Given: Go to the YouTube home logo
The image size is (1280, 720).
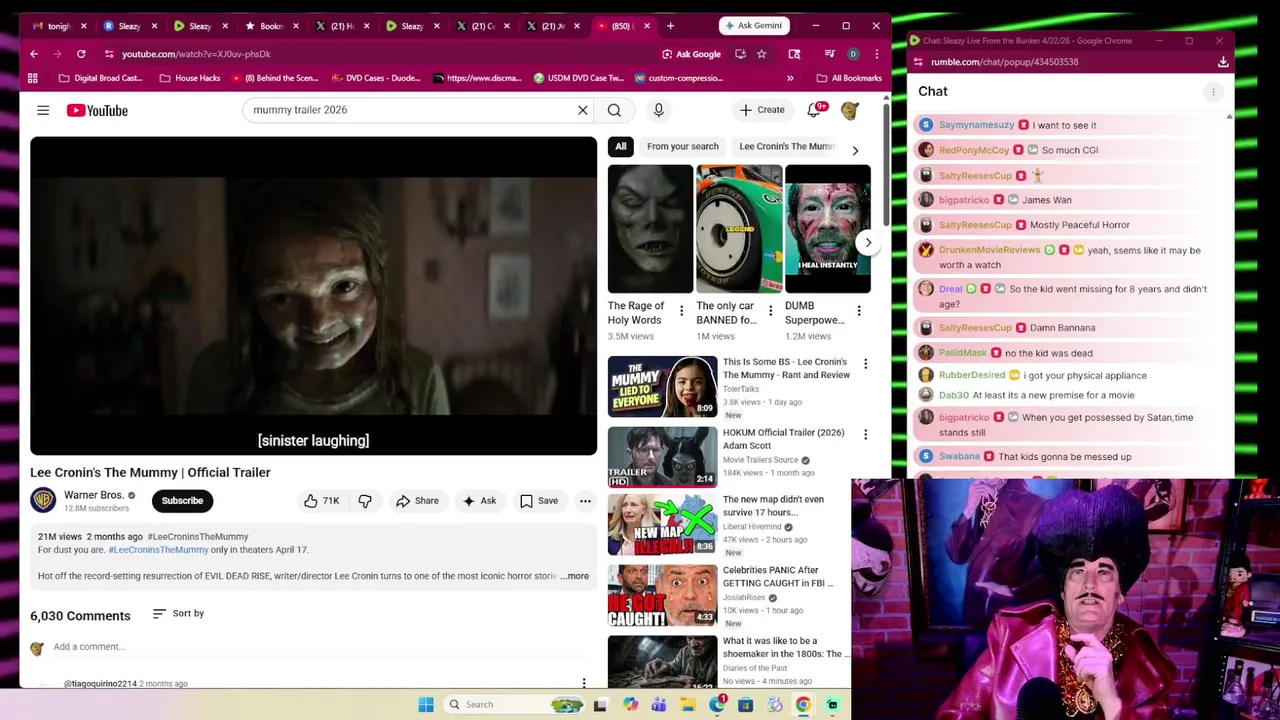Looking at the screenshot, I should pos(97,110).
